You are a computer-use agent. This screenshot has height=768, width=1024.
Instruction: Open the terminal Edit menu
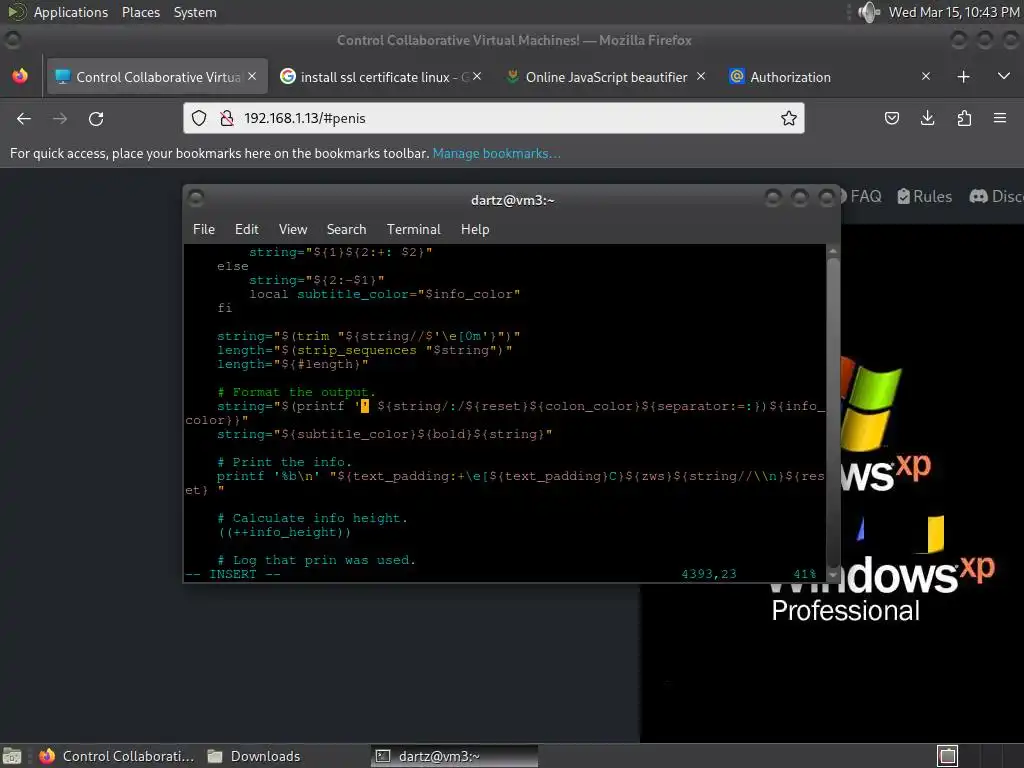coord(247,229)
